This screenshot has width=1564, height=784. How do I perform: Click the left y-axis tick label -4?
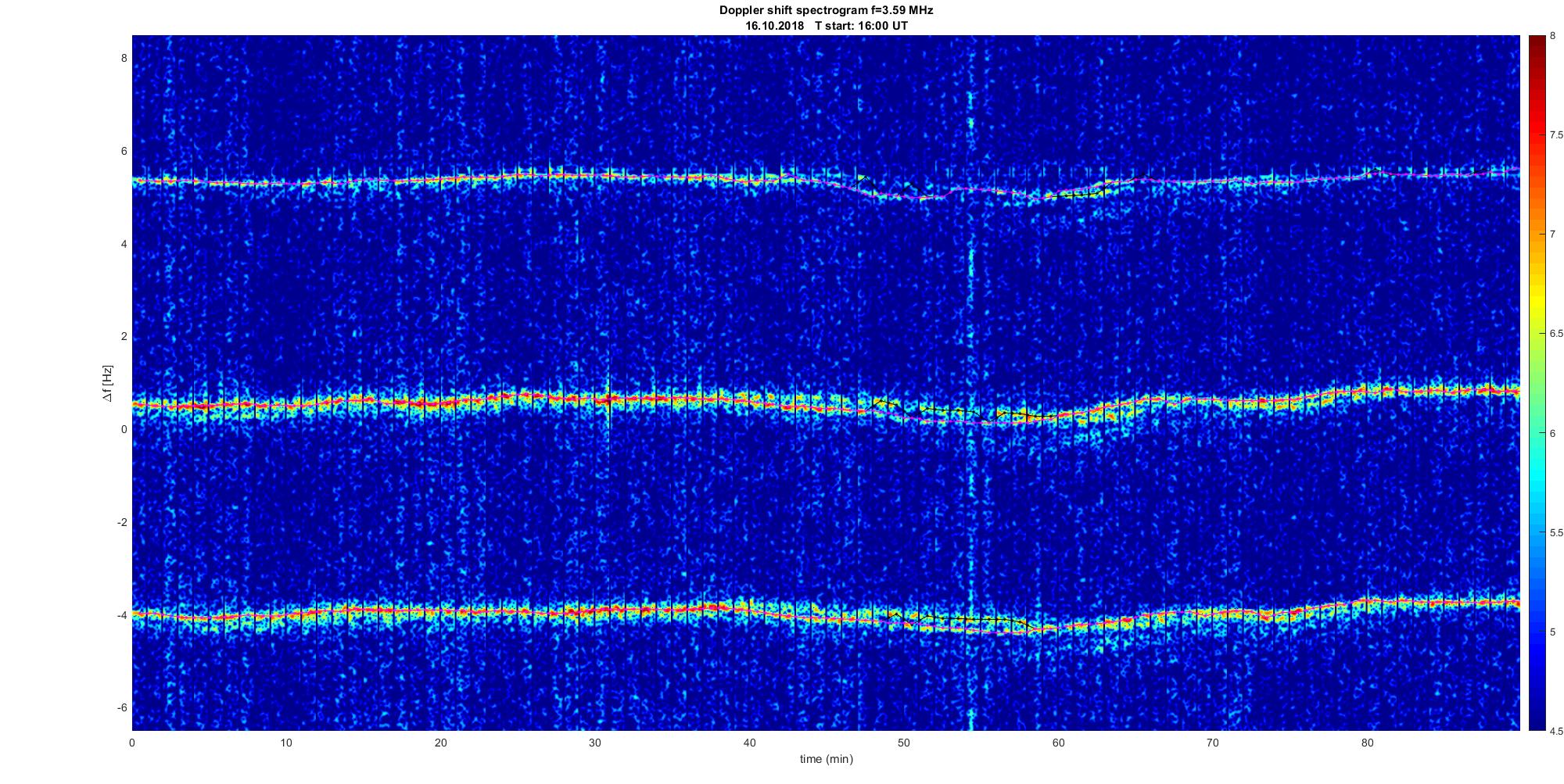click(121, 615)
